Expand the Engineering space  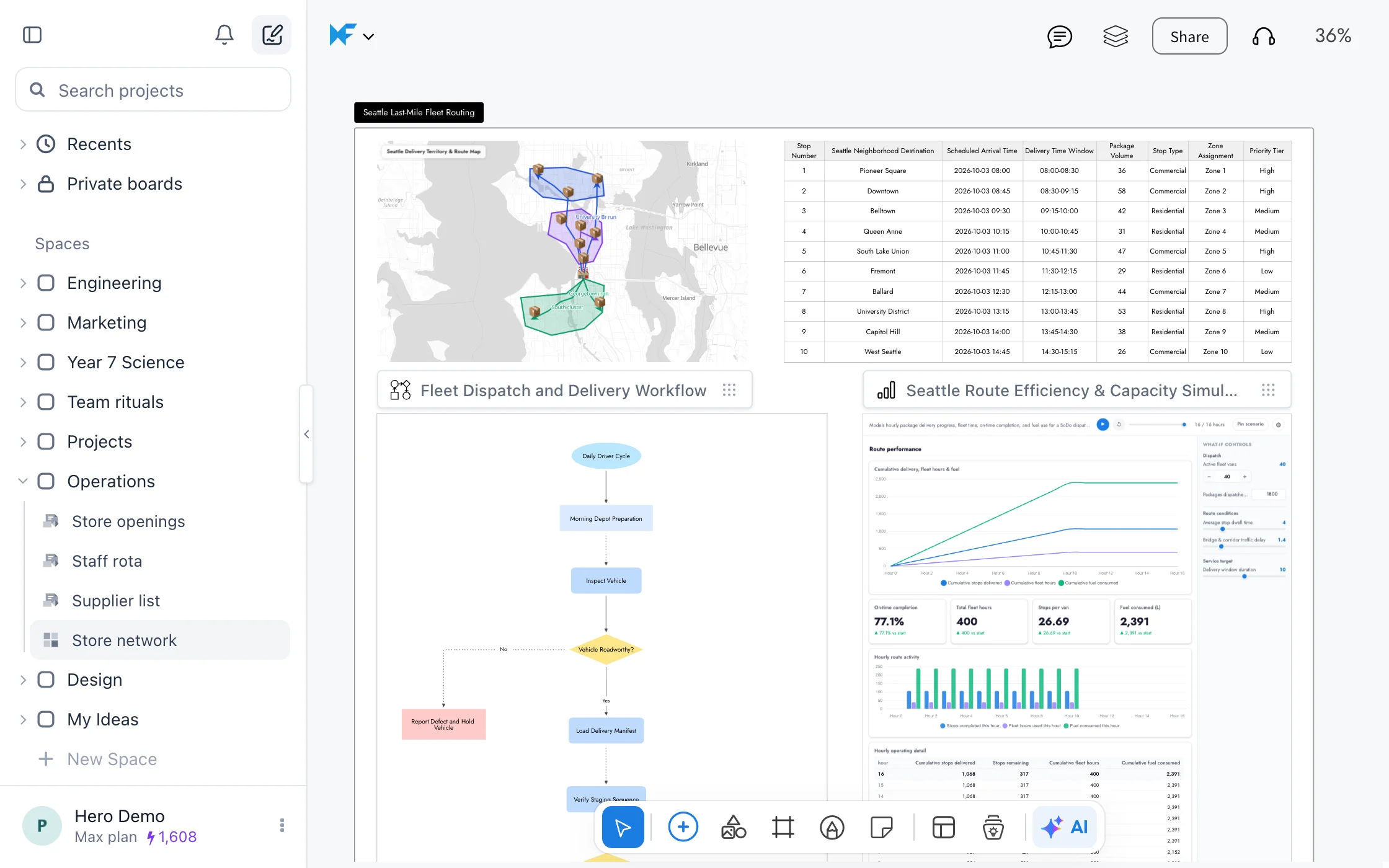23,283
